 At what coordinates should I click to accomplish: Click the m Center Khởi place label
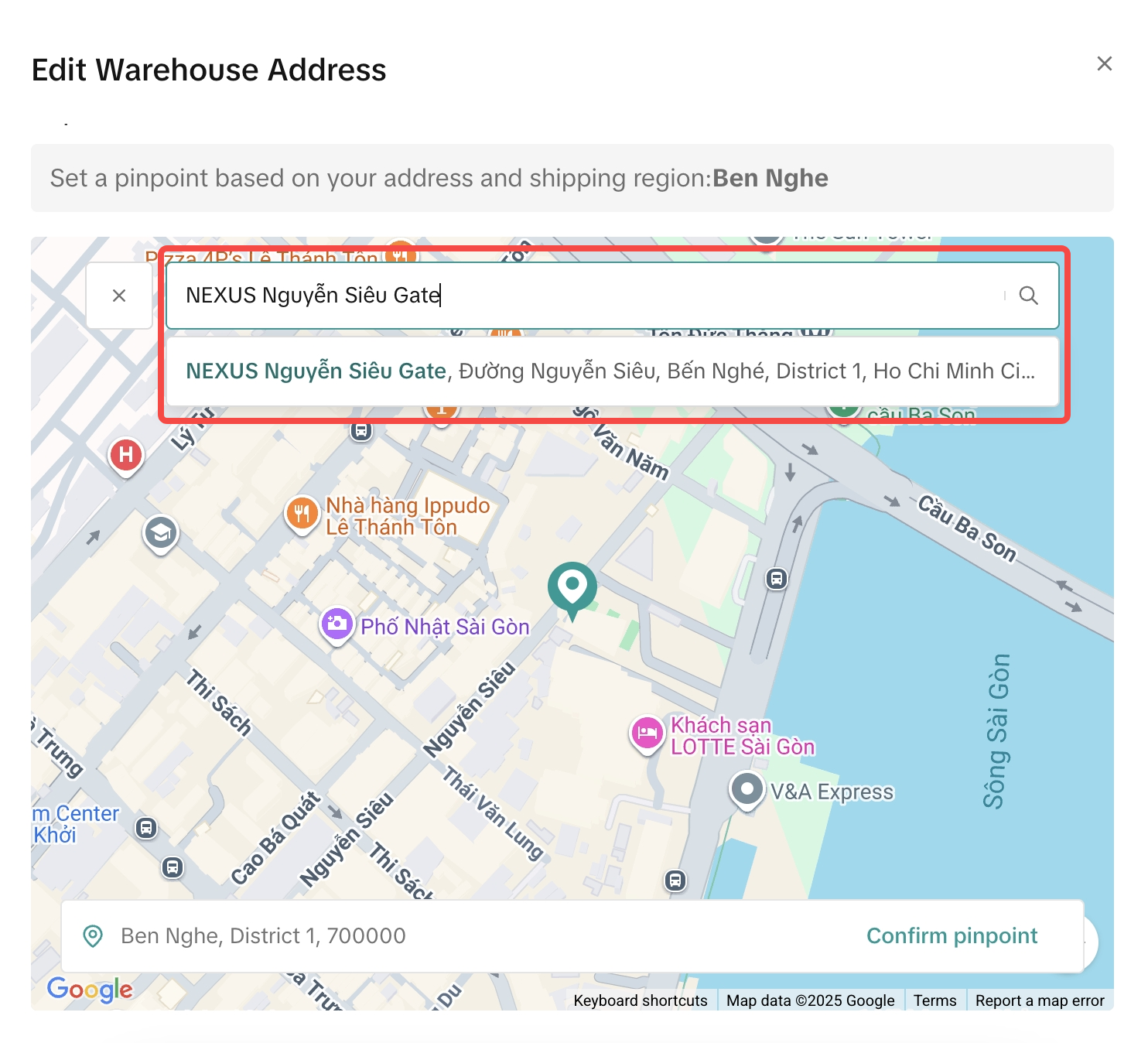[x=76, y=824]
